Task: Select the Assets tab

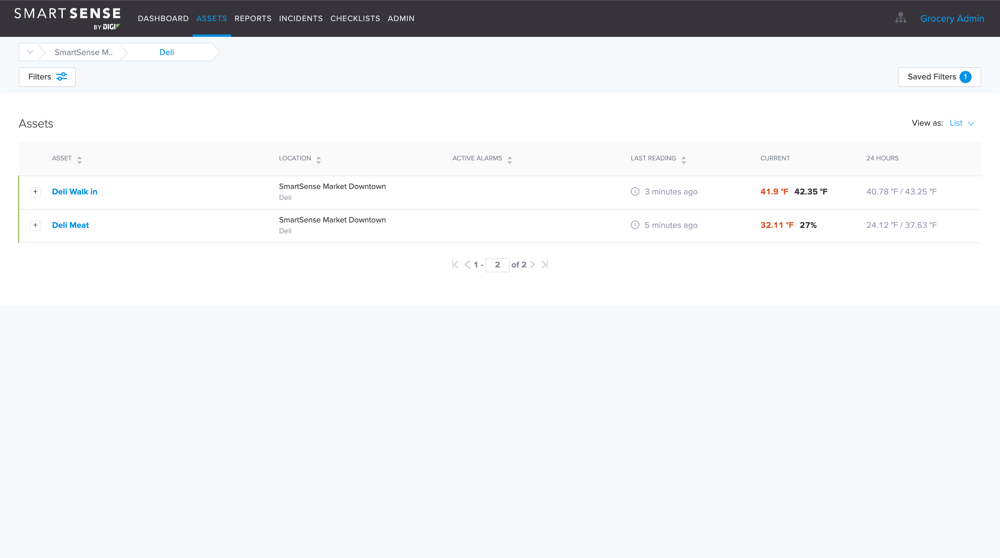Action: [x=212, y=18]
